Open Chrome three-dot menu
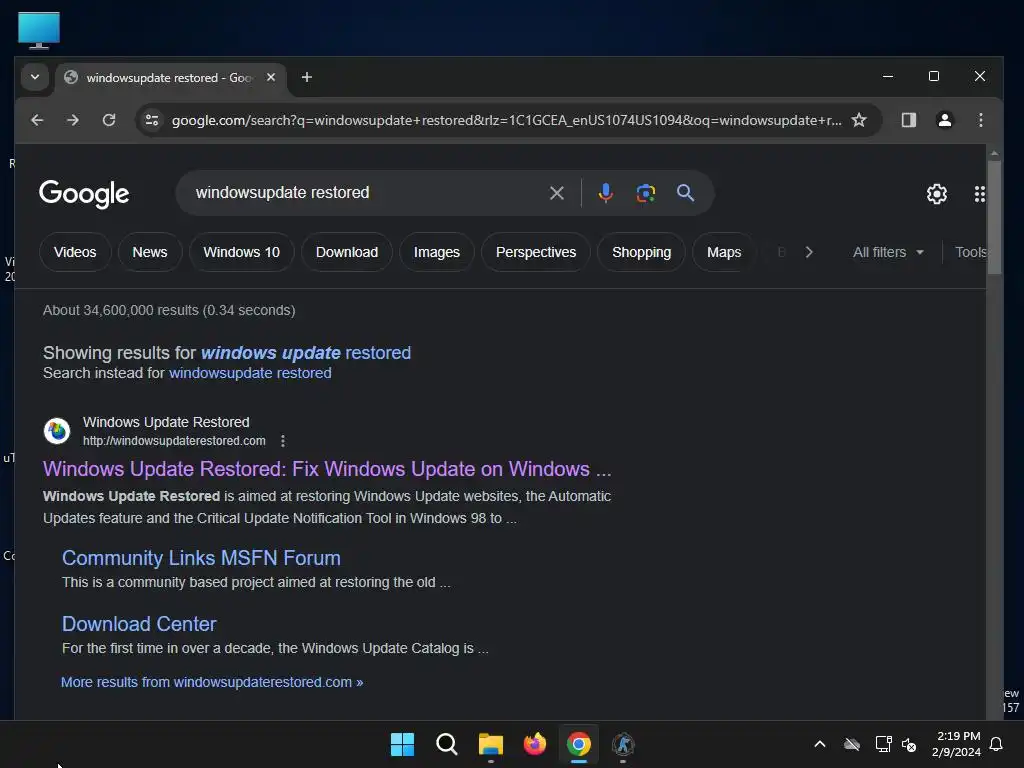 pos(980,120)
